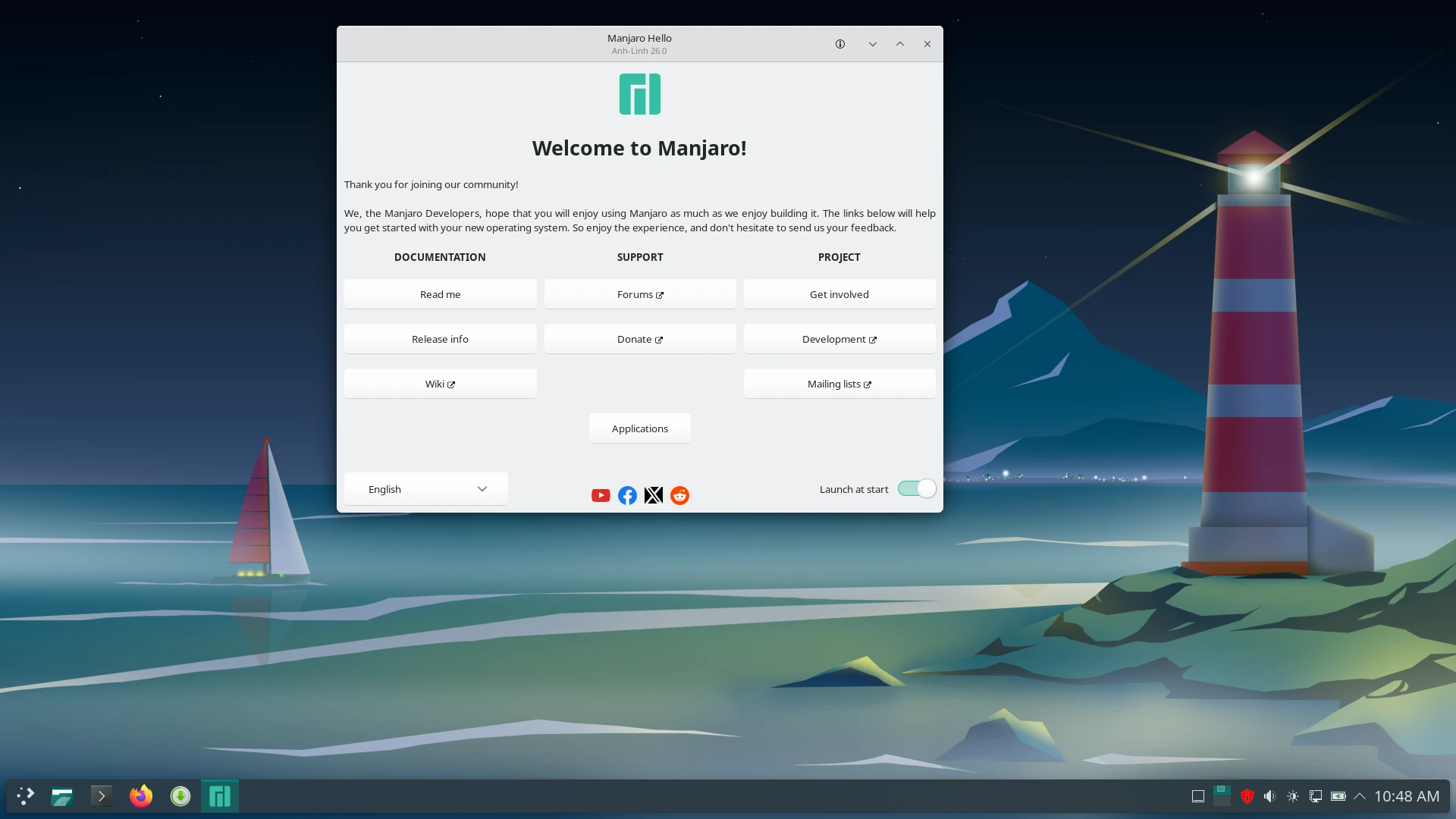This screenshot has width=1456, height=819.
Task: Open the Manjaro Wiki
Action: pos(440,383)
